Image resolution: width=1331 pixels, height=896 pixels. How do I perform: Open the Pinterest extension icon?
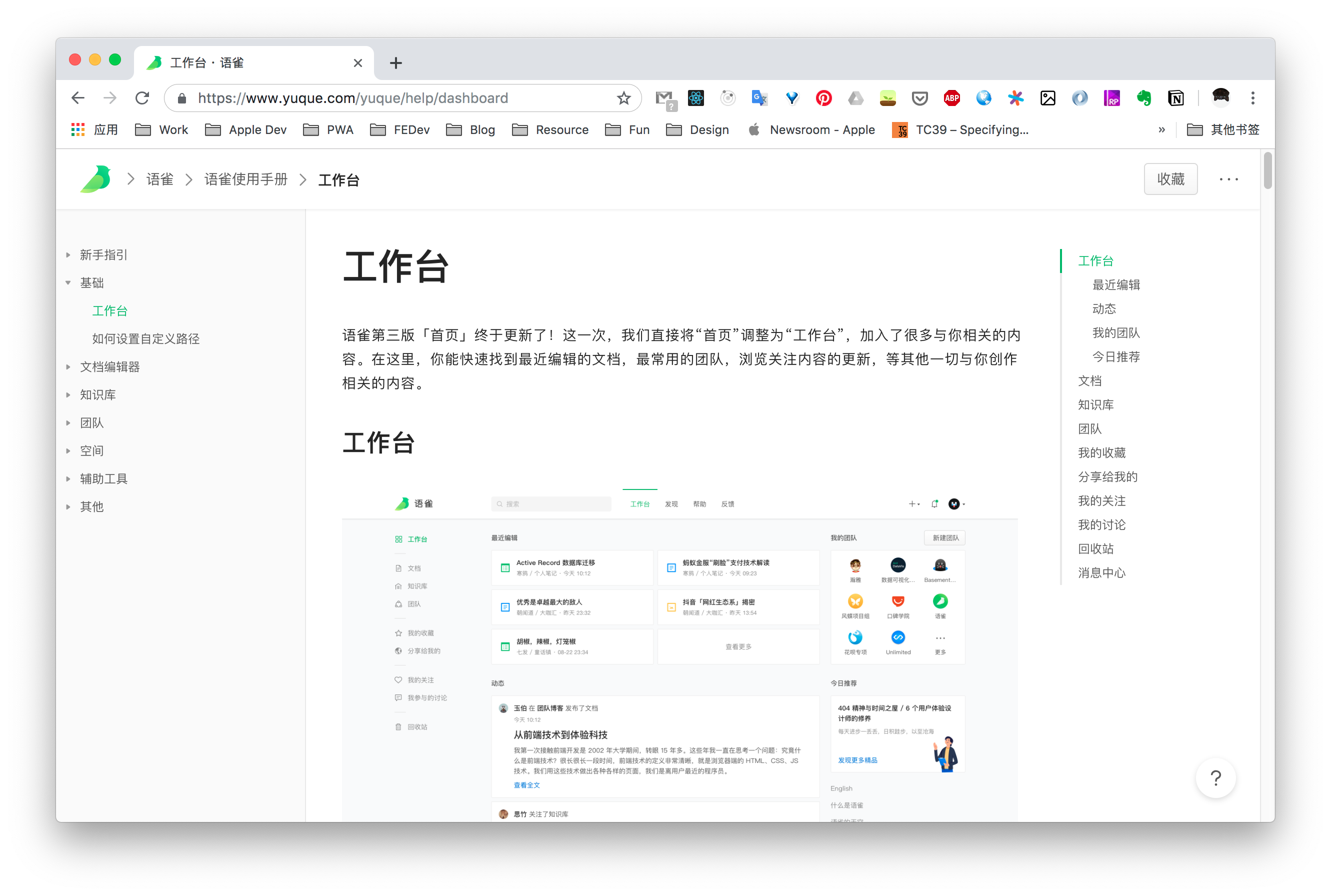tap(823, 98)
